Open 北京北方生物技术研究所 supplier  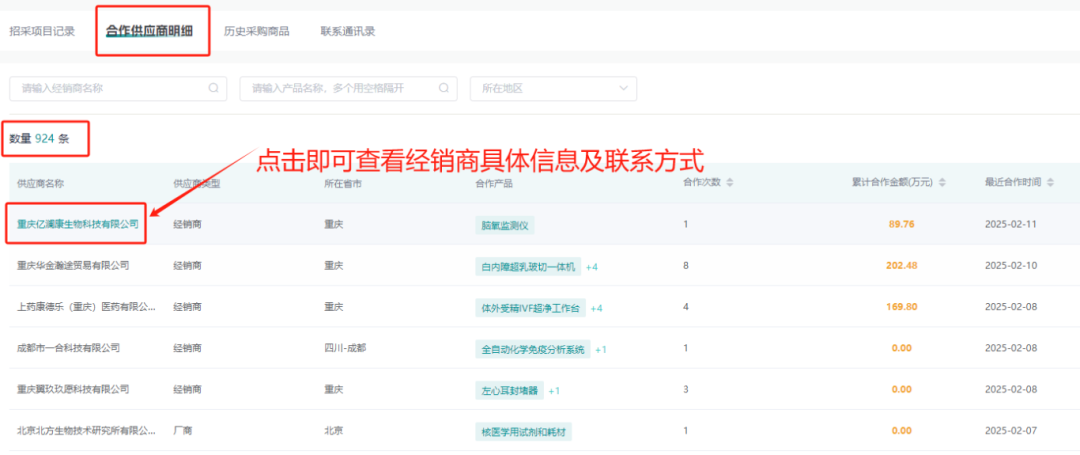tap(86, 431)
